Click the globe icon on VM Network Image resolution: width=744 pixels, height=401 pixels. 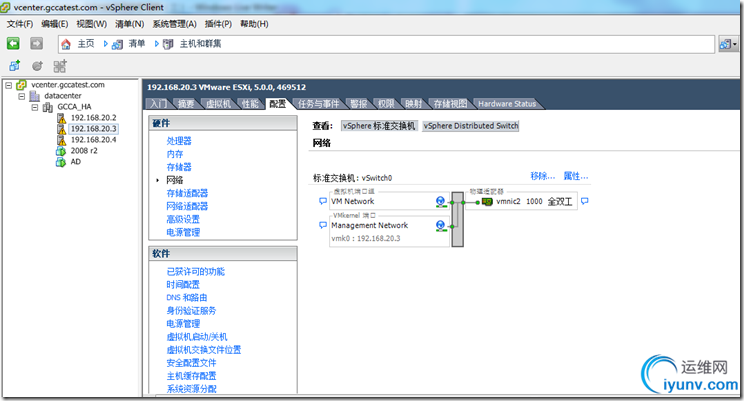tap(441, 202)
